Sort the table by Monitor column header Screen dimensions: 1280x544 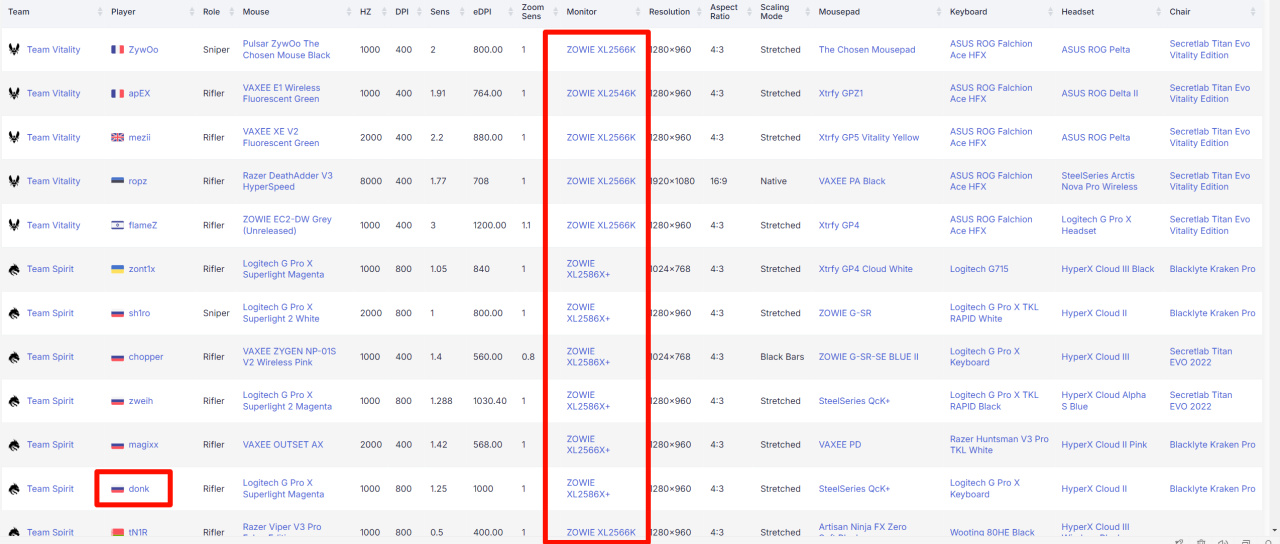pos(581,12)
